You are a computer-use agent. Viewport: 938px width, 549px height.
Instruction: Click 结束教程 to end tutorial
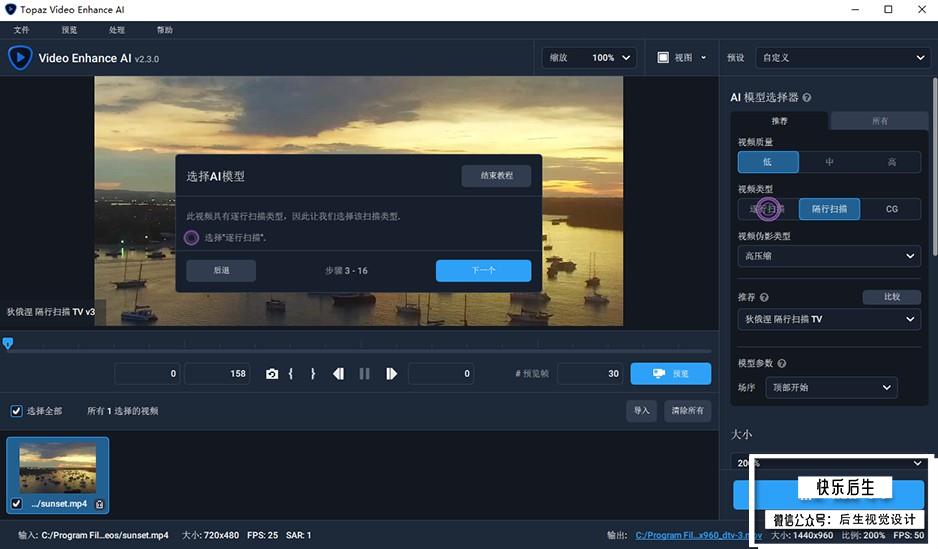click(x=497, y=176)
